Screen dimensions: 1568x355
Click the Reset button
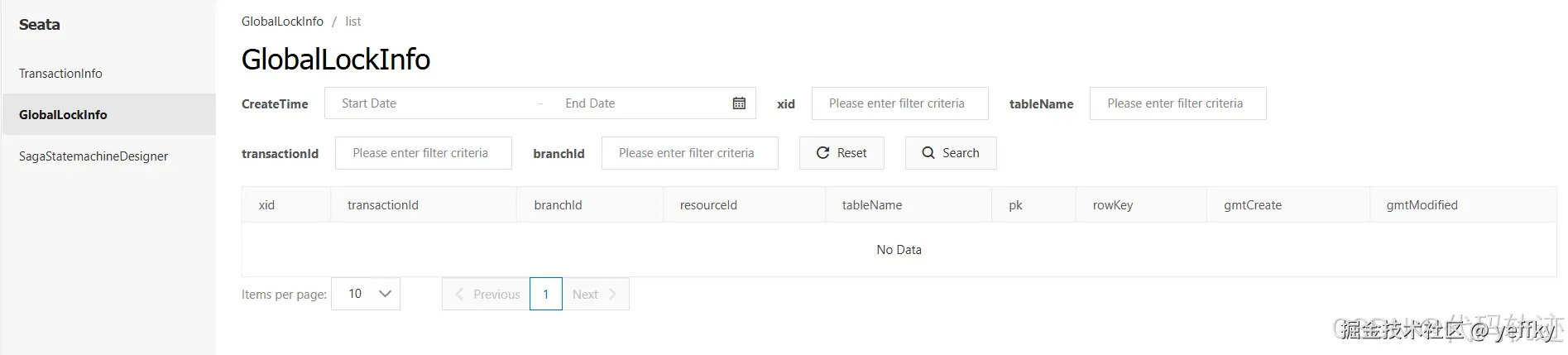coord(842,153)
